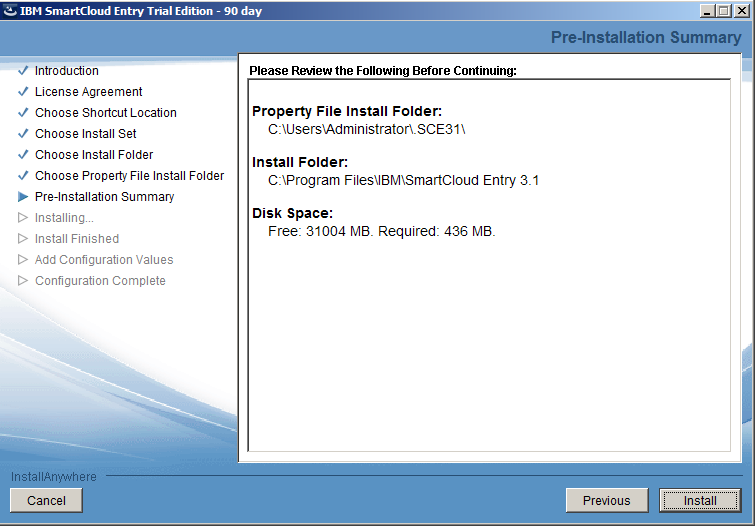Click the Property File Install Folder path
Screen dimensions: 755x526
pos(367,130)
